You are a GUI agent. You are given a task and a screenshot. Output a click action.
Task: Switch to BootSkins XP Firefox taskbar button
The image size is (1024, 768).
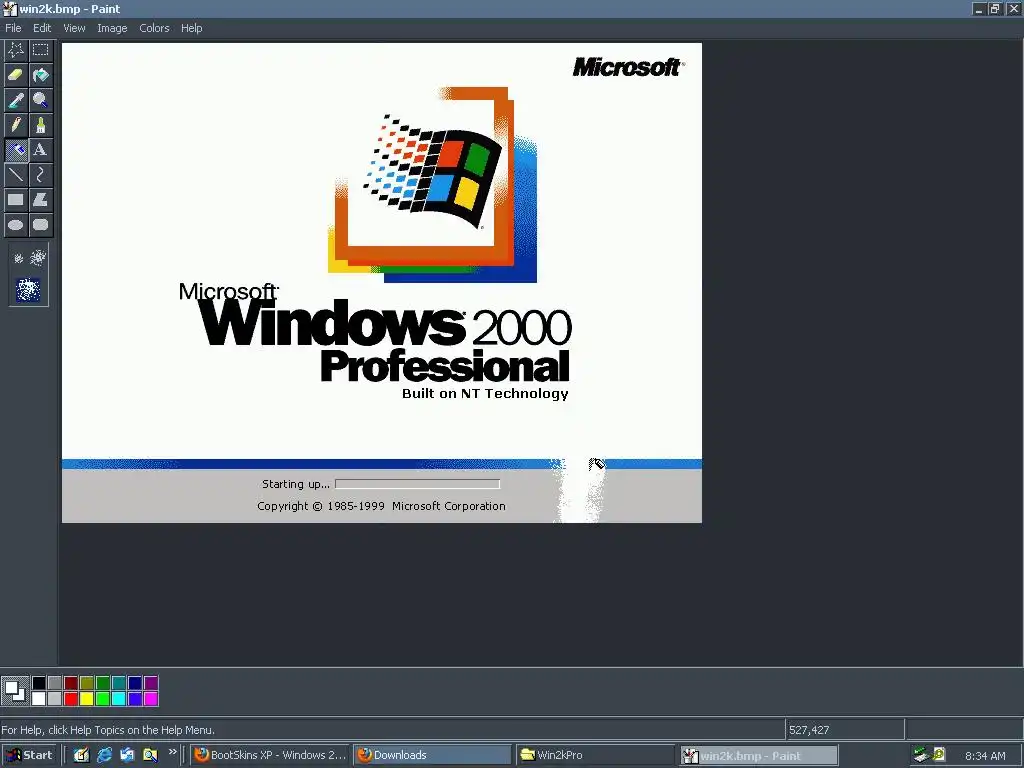click(270, 755)
